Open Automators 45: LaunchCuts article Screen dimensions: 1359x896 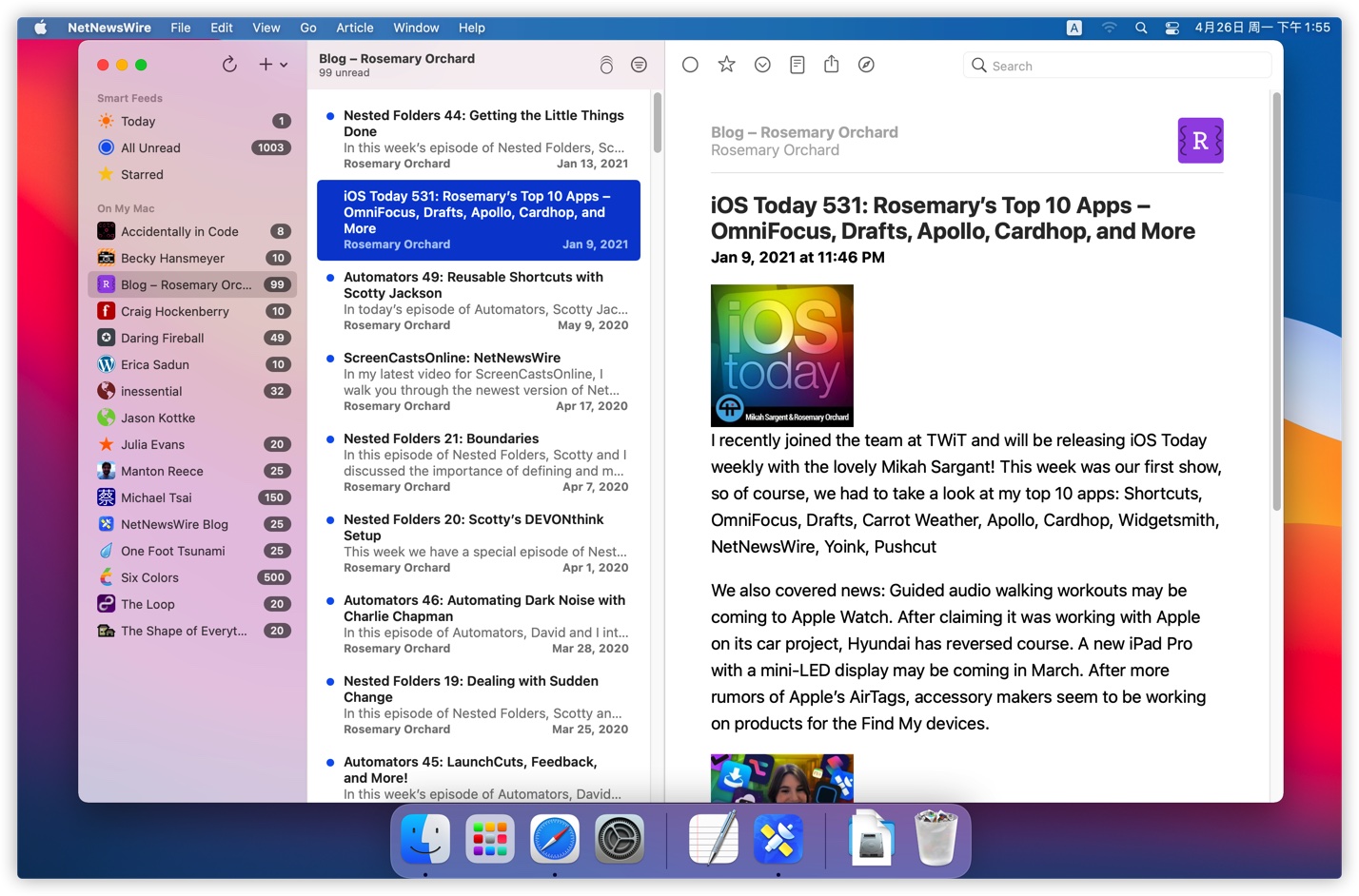(479, 774)
